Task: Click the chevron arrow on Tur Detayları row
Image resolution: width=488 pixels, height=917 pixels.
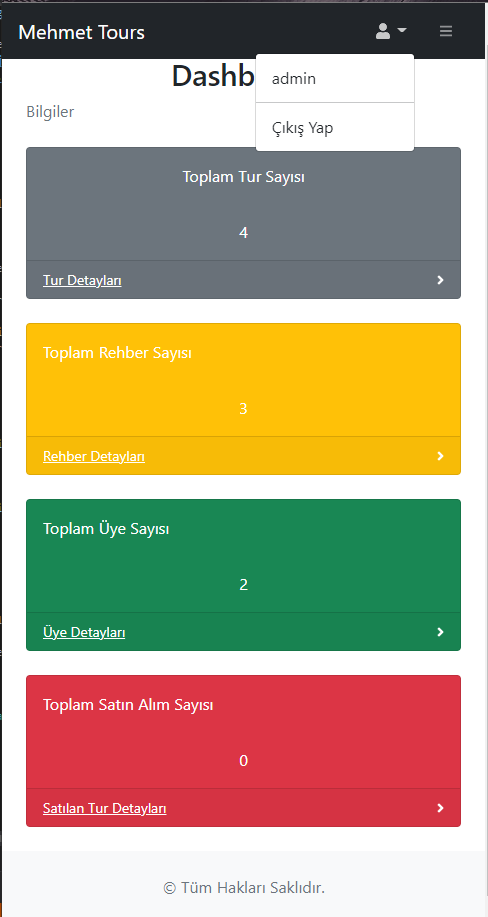Action: (x=441, y=280)
